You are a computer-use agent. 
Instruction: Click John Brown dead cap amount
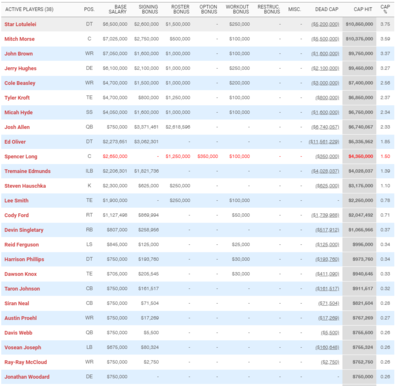click(x=325, y=54)
